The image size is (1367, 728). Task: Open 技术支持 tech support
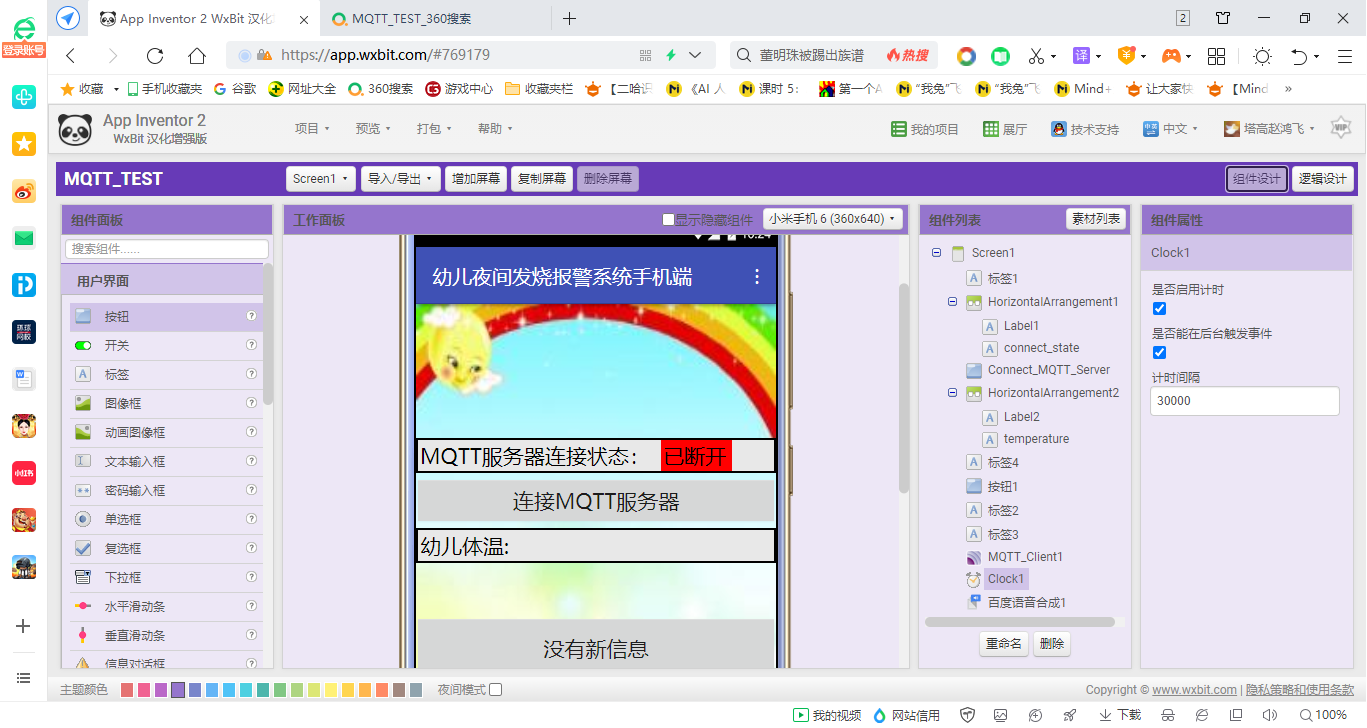[1085, 129]
